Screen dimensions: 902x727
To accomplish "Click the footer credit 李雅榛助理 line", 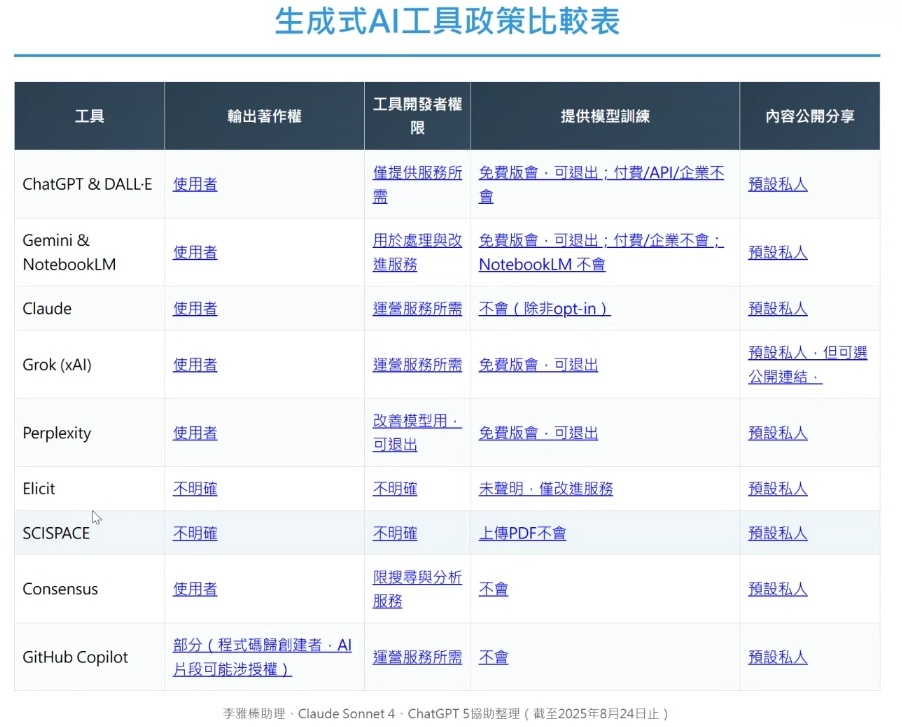I will pos(446,714).
